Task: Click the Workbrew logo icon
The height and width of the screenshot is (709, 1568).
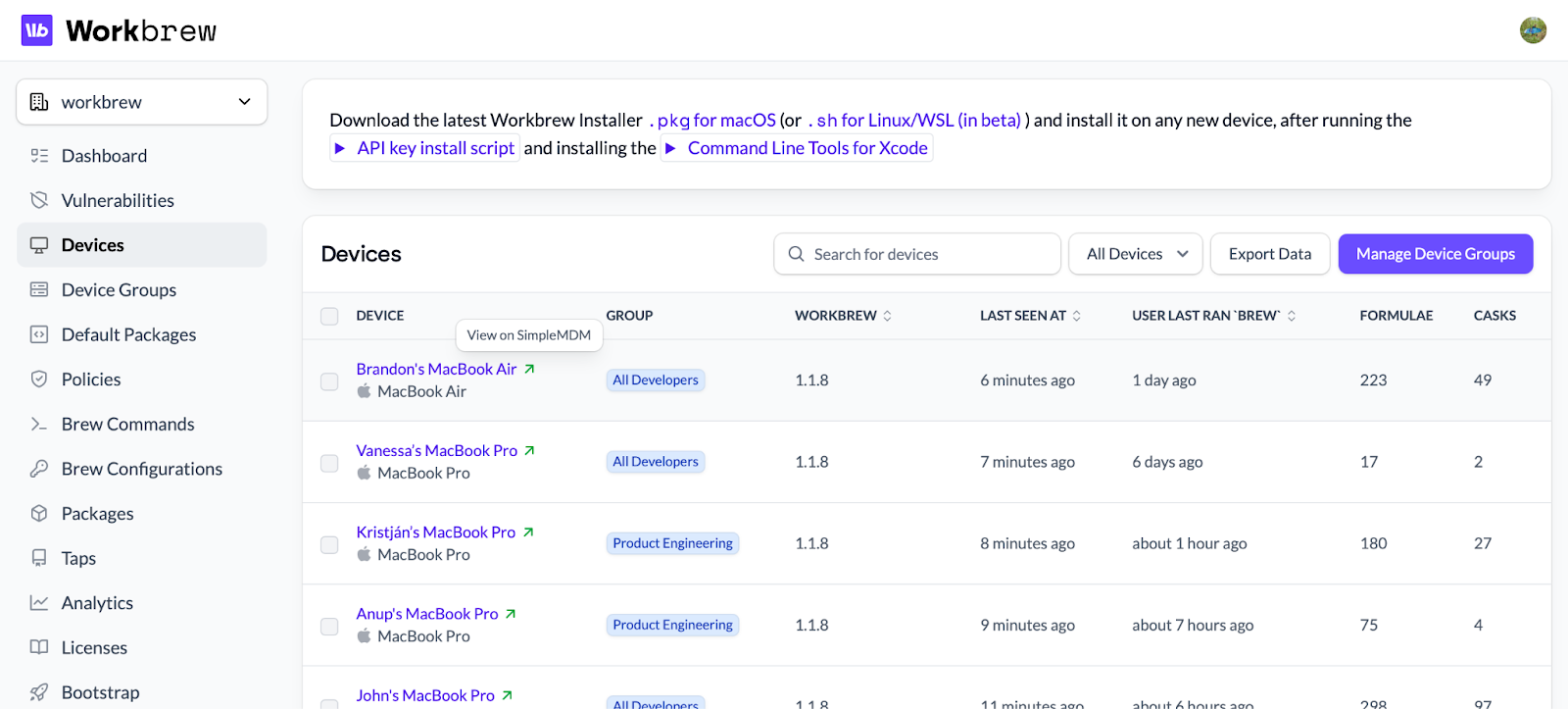Action: (36, 30)
